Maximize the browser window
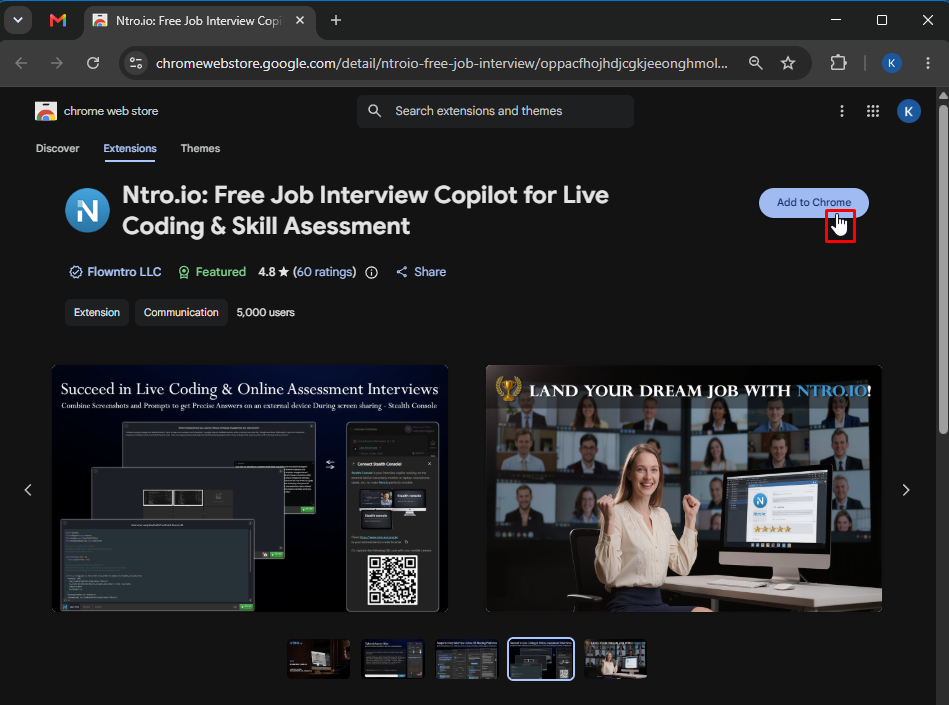The image size is (949, 705). 882,20
